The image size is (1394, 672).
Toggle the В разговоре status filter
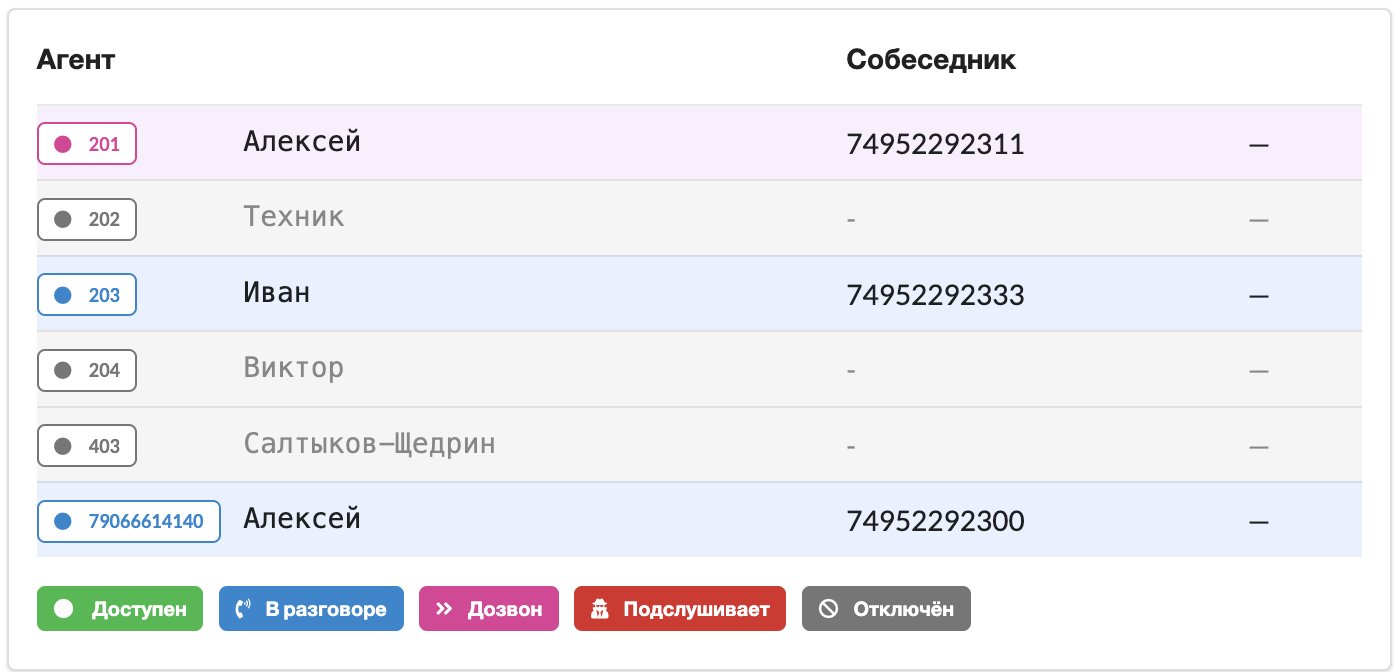[311, 609]
